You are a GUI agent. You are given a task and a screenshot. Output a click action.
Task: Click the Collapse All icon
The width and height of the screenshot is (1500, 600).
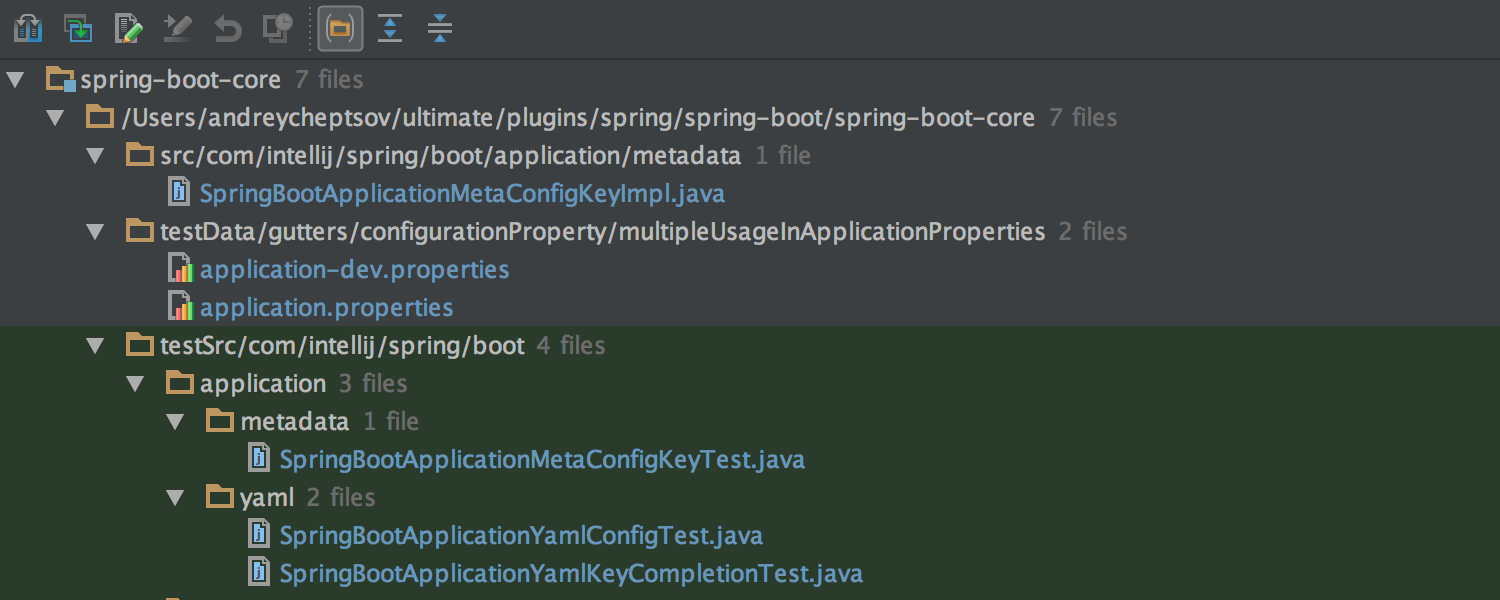(x=440, y=28)
